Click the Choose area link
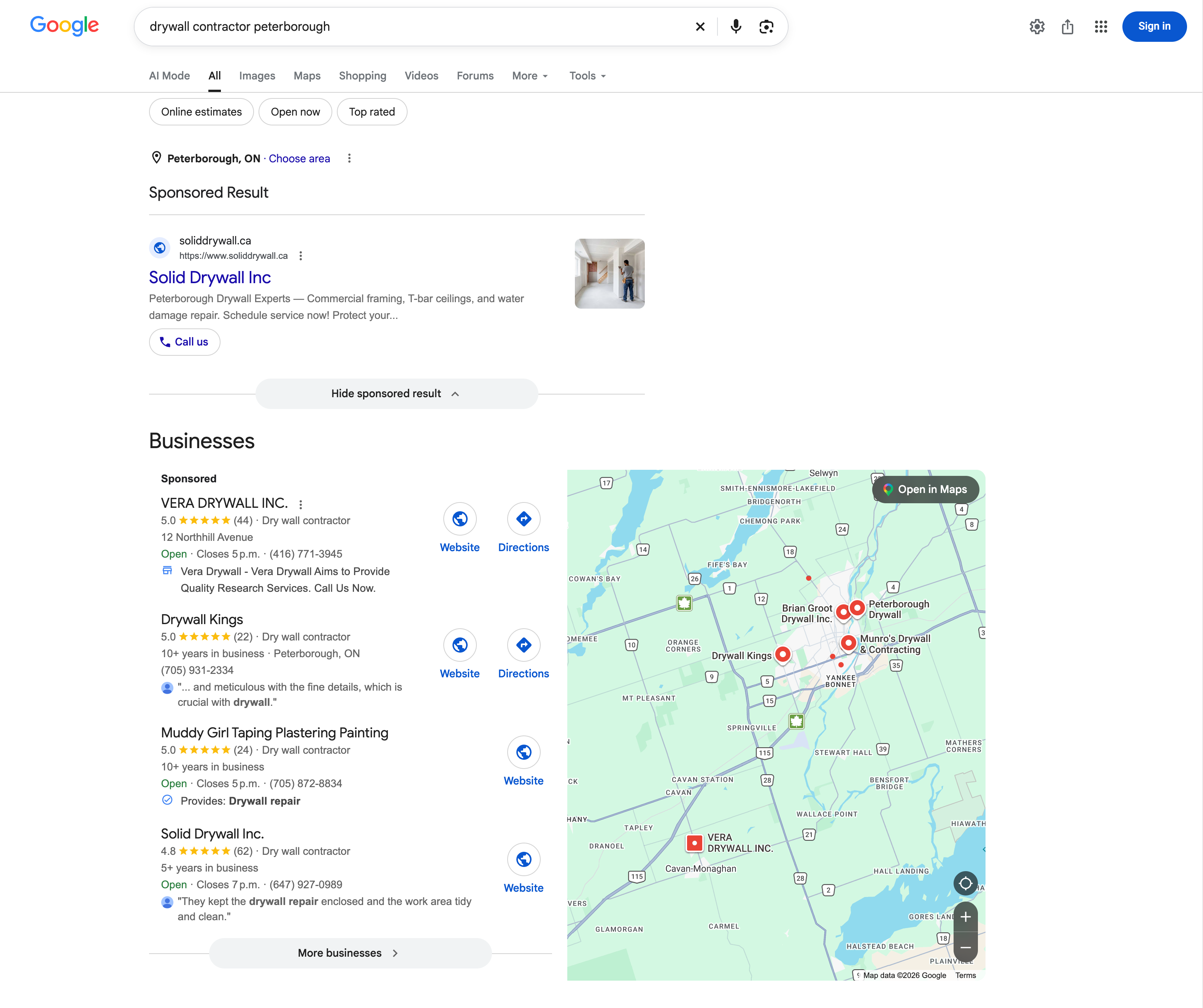The width and height of the screenshot is (1203, 1008). coord(299,158)
